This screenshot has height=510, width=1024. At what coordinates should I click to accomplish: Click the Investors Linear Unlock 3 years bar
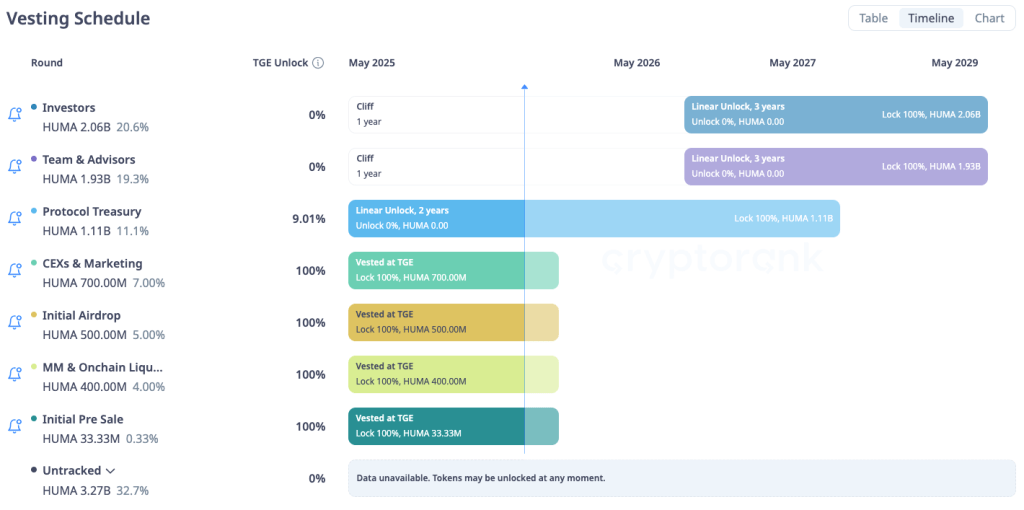(x=835, y=115)
